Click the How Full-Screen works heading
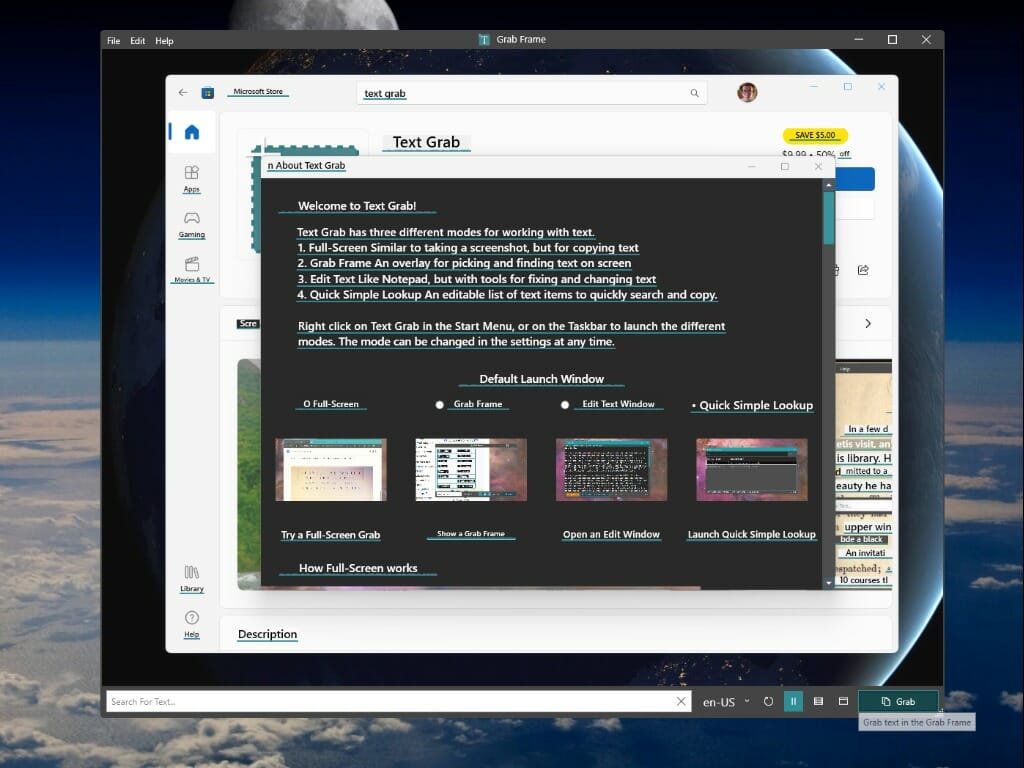Screen dimensions: 1024x768 [358, 568]
